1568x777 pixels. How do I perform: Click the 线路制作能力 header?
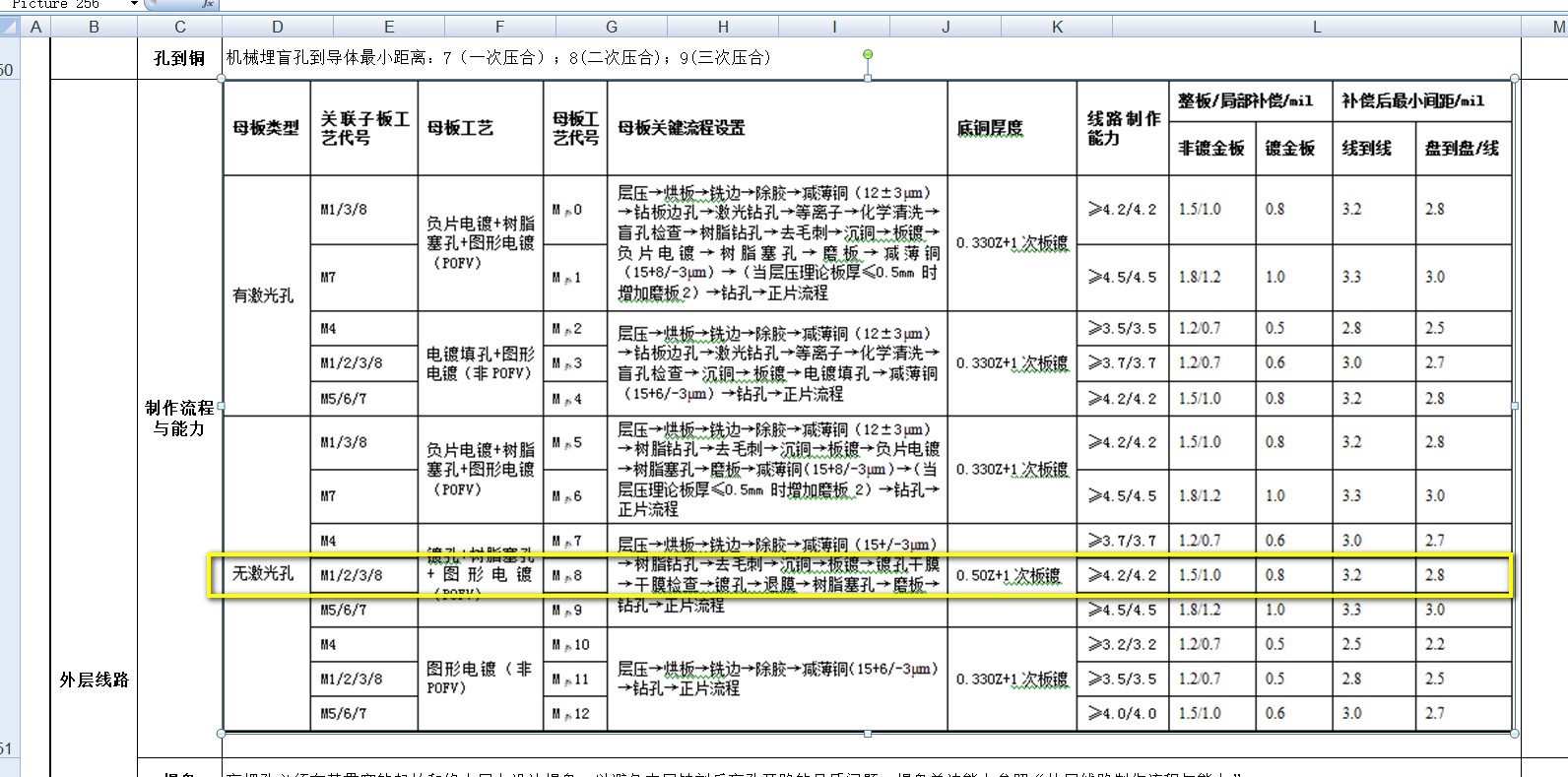tap(1124, 128)
